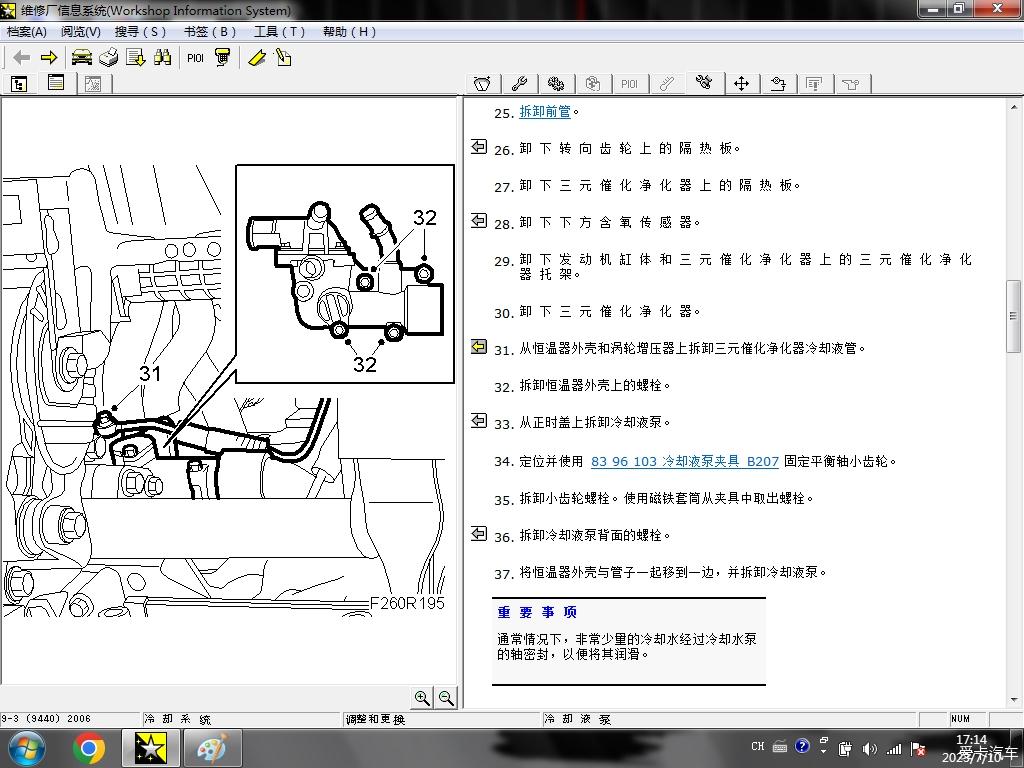Click the PIOI toolbar button
The width and height of the screenshot is (1024, 768).
pos(195,58)
